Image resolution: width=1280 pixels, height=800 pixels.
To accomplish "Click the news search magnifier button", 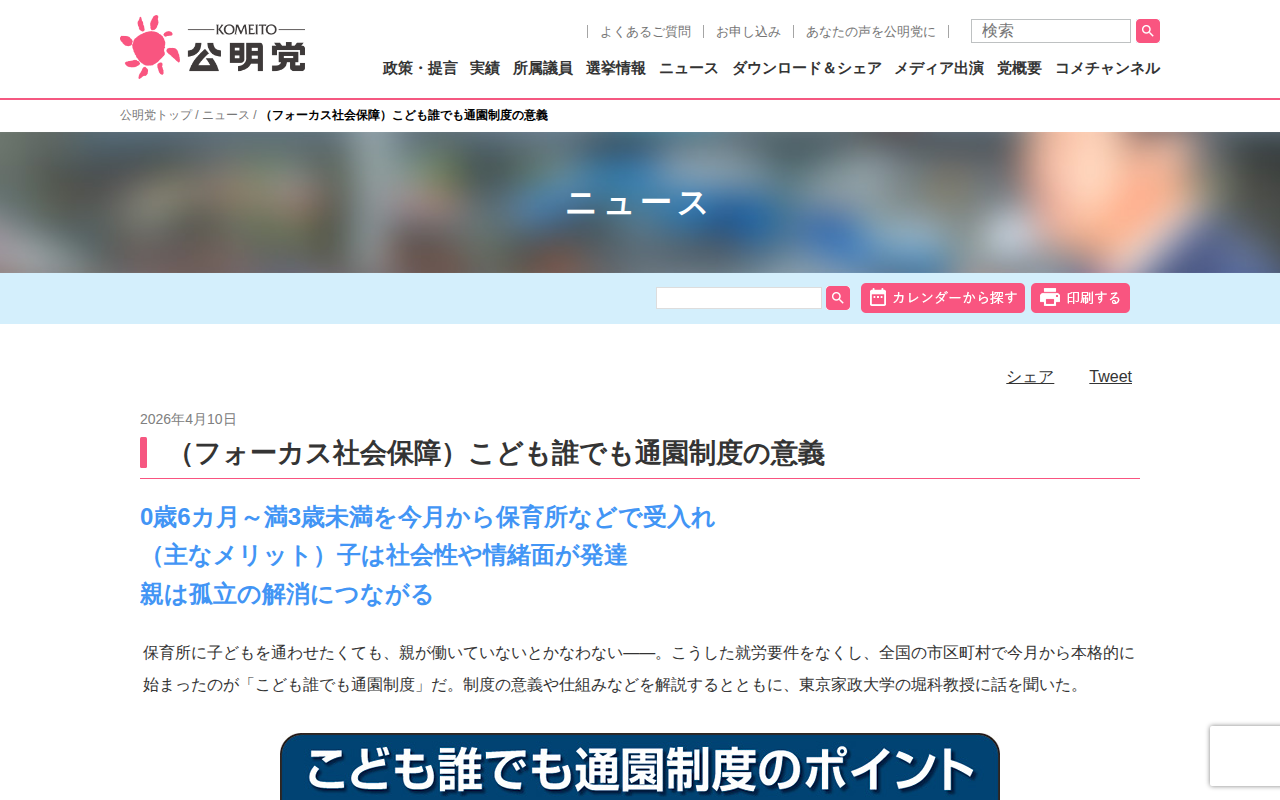I will tap(838, 298).
